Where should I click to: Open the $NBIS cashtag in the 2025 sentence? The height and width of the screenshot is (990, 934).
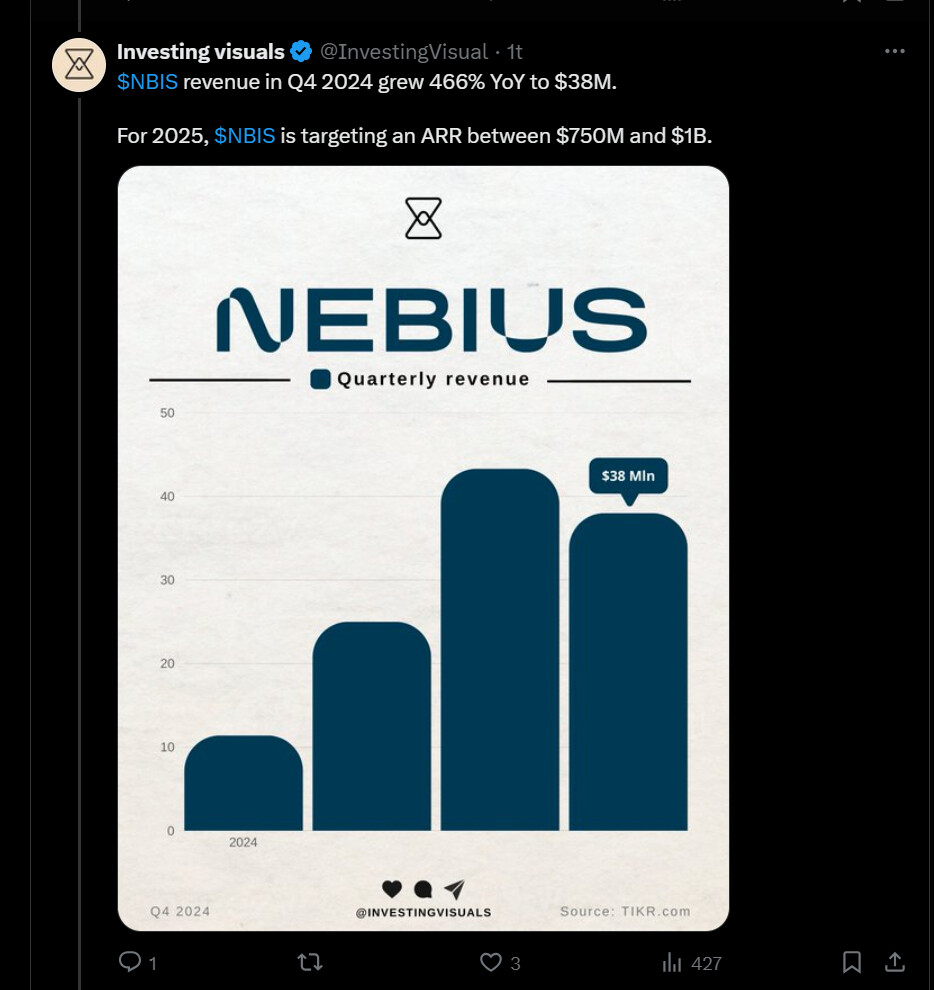coord(244,135)
